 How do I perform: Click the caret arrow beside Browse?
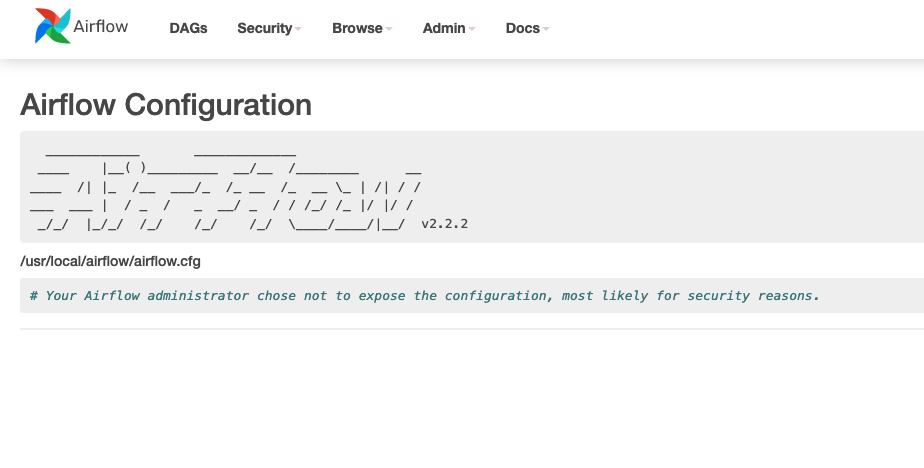pyautogui.click(x=388, y=29)
